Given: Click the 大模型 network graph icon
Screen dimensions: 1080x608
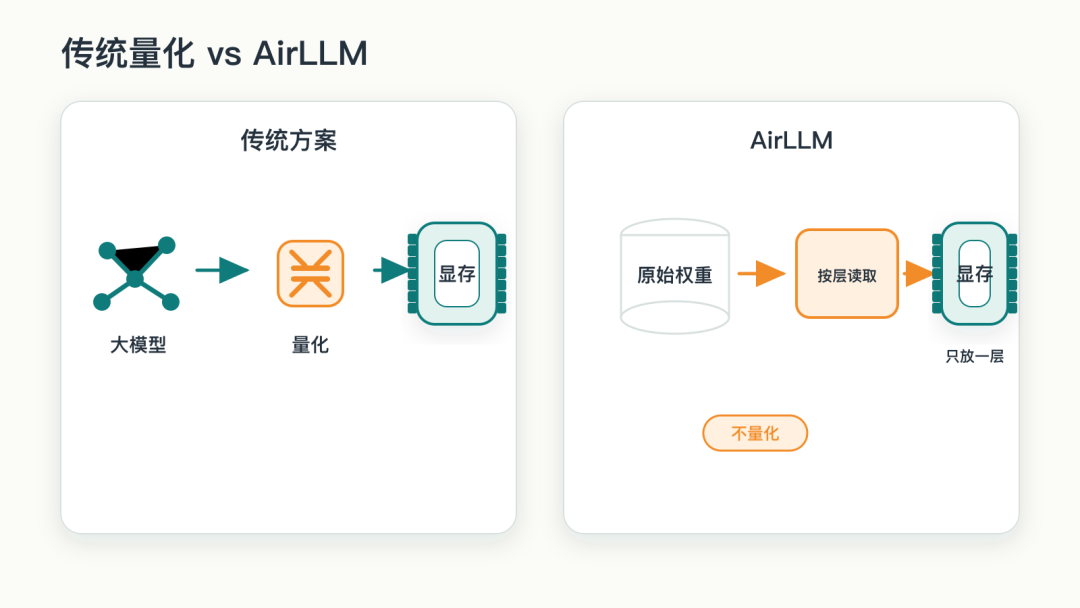Looking at the screenshot, I should 136,274.
